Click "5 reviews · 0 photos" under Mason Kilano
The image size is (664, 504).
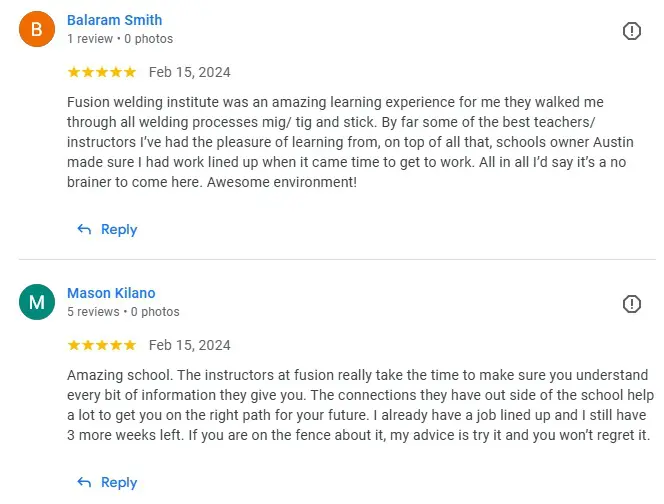pos(123,312)
